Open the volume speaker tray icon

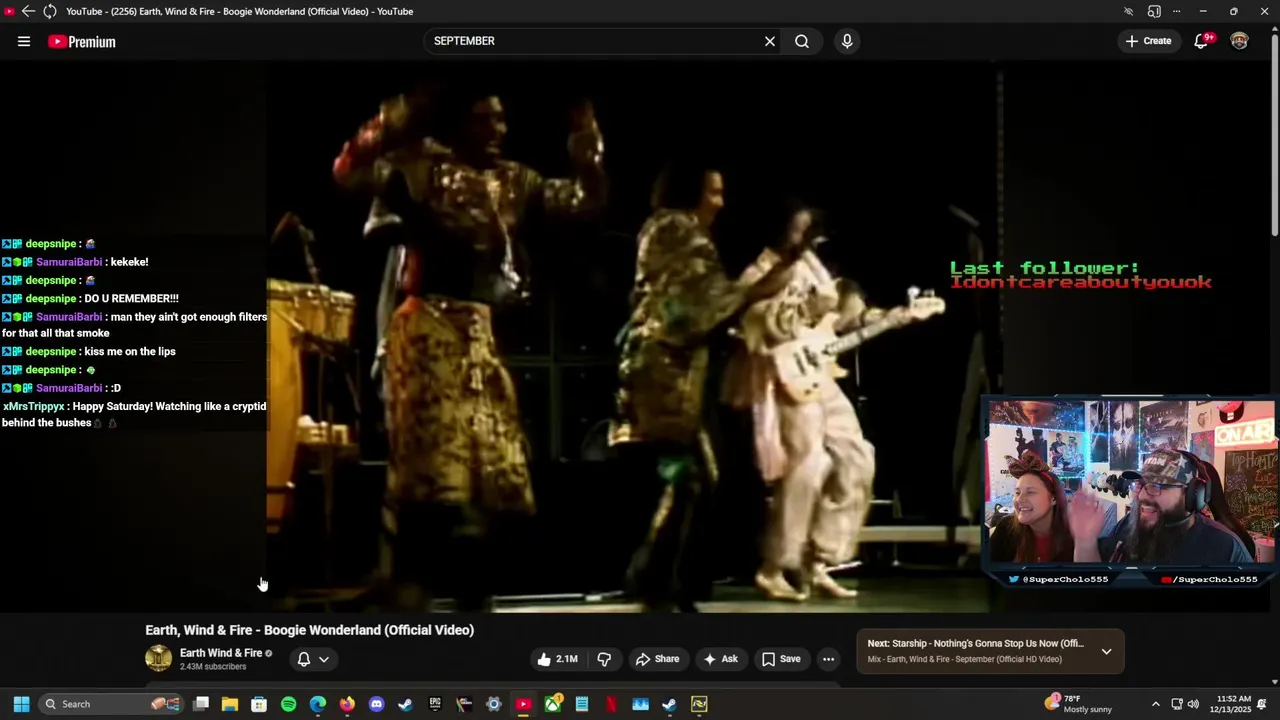click(1193, 704)
